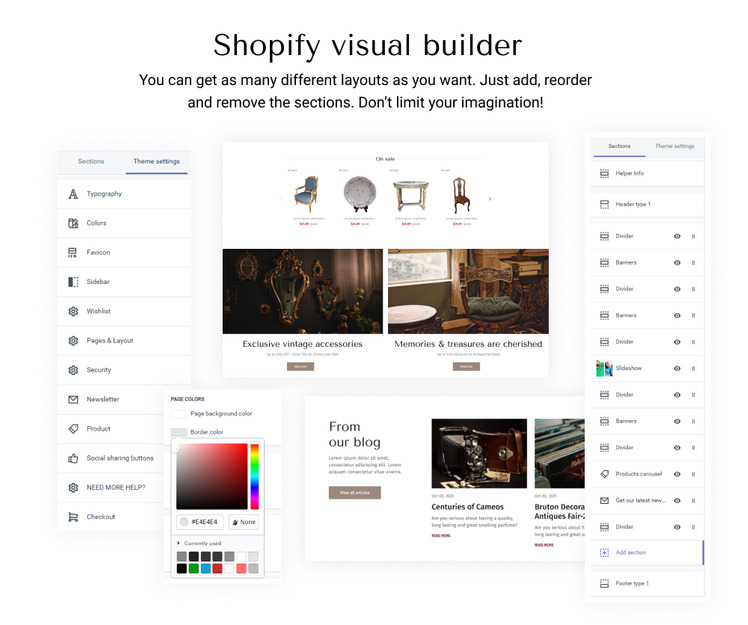Click Shop now under Exclusive vintage accessories
The image size is (748, 625).
[x=300, y=366]
